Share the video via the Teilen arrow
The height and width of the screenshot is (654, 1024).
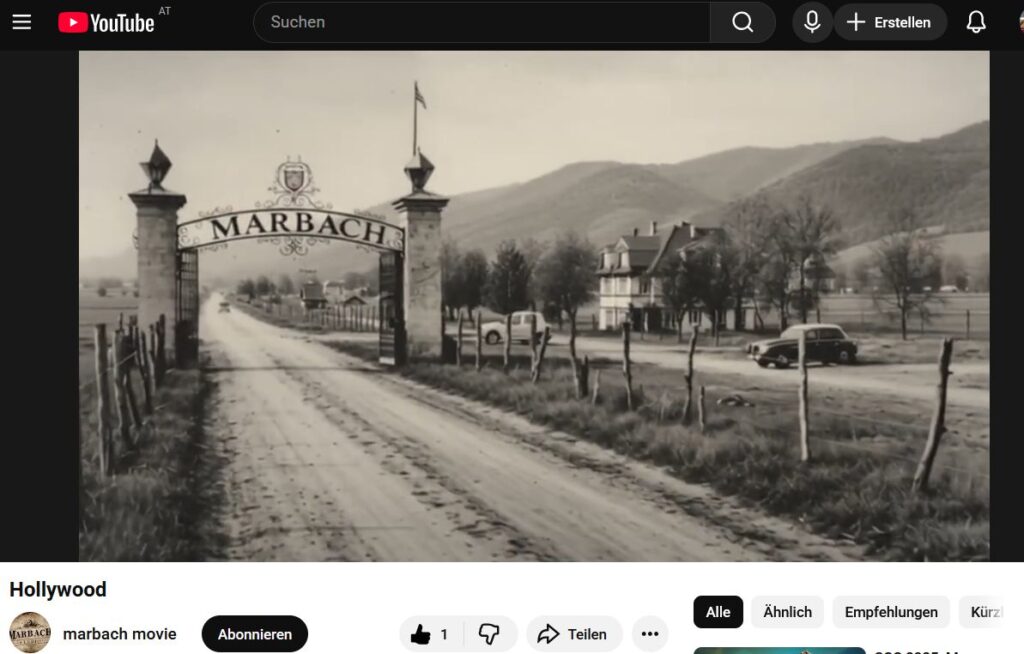pos(574,634)
